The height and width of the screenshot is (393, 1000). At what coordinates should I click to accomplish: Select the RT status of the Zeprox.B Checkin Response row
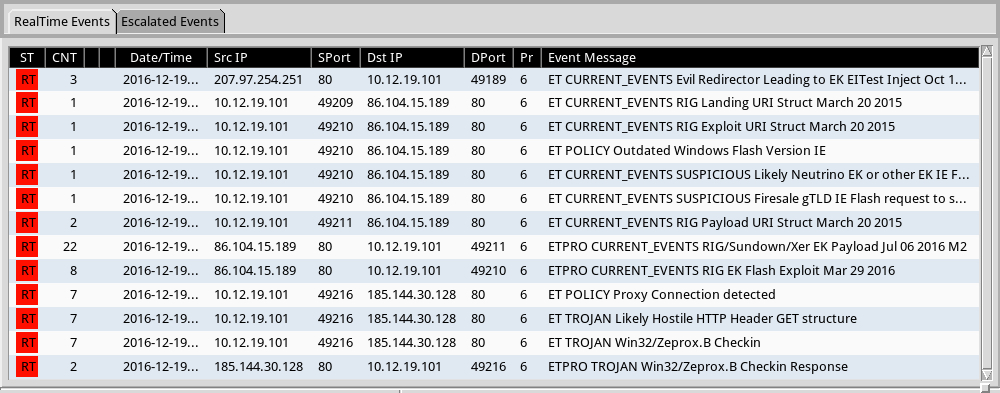pyautogui.click(x=27, y=367)
